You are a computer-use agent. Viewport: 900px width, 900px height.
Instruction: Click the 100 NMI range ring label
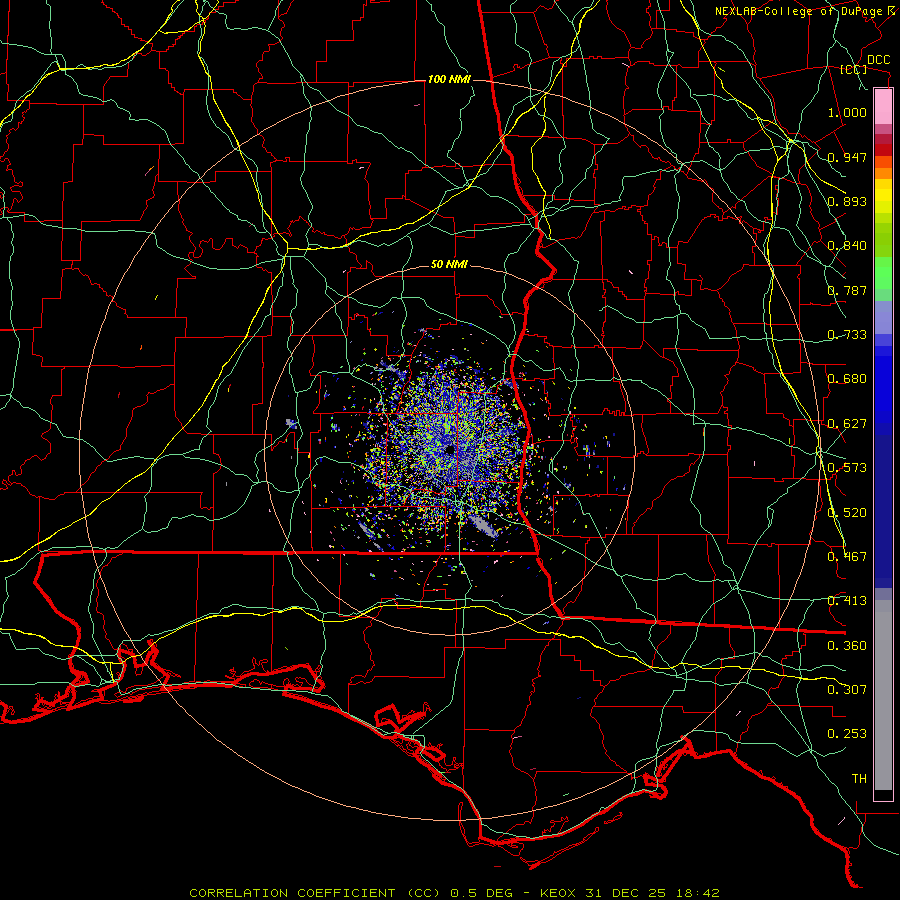(x=449, y=79)
